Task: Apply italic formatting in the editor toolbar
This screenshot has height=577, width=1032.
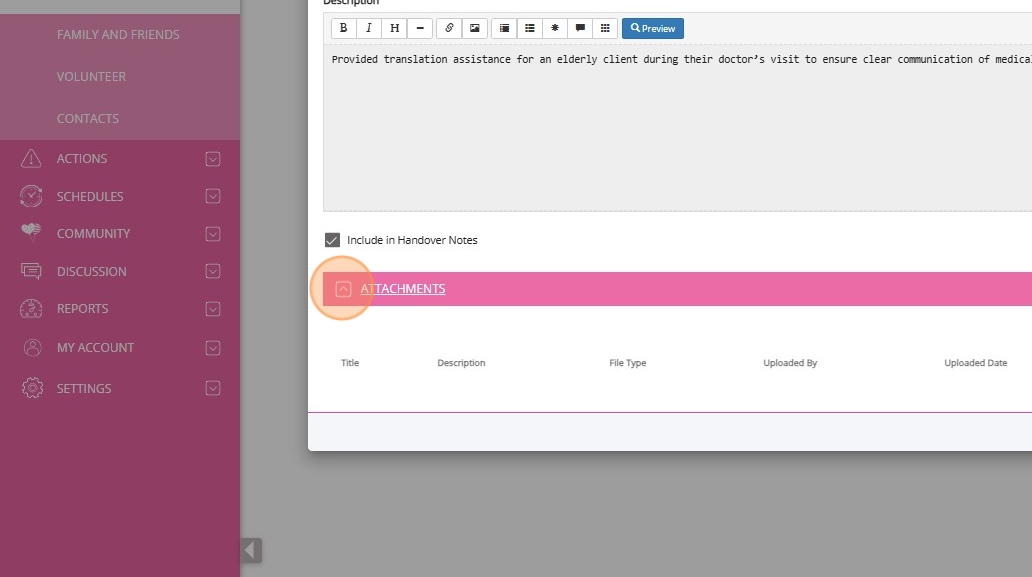Action: [x=369, y=28]
